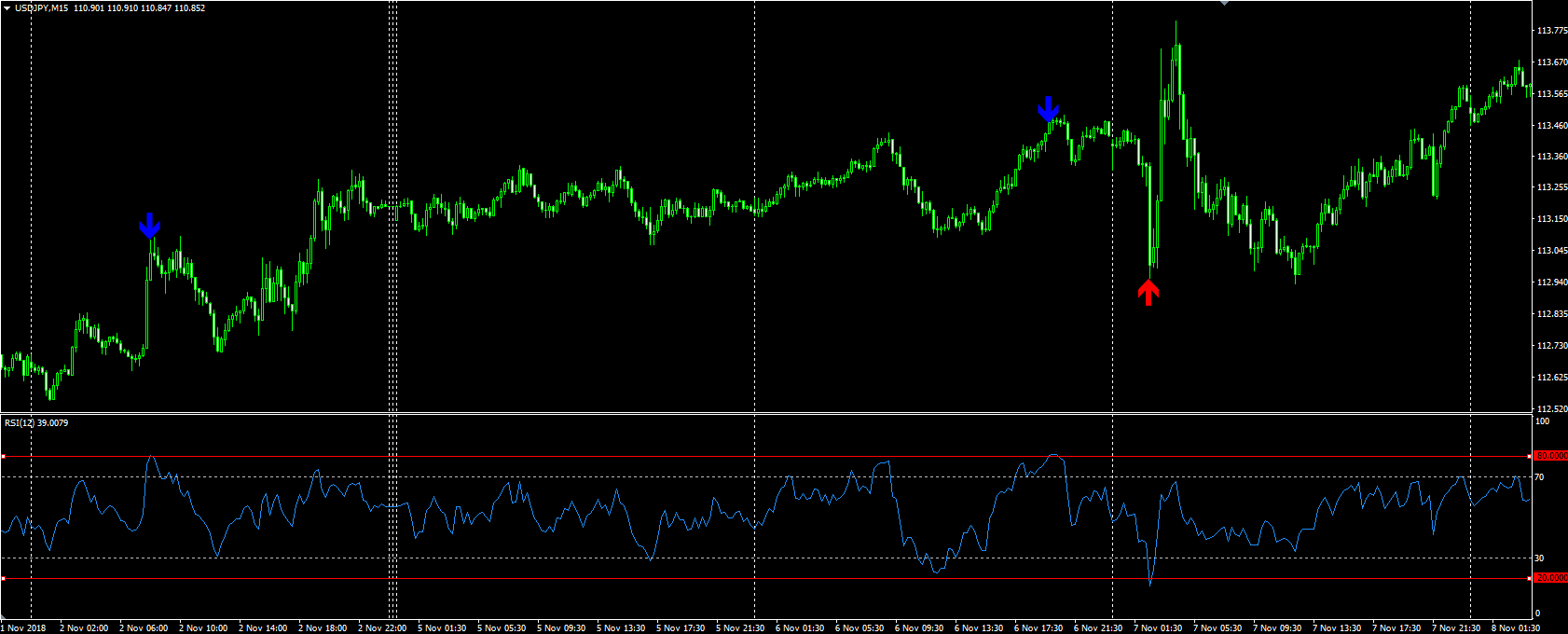Click the 2 Nov 18:00 time label
This screenshot has height=634, width=1568.
[x=323, y=628]
